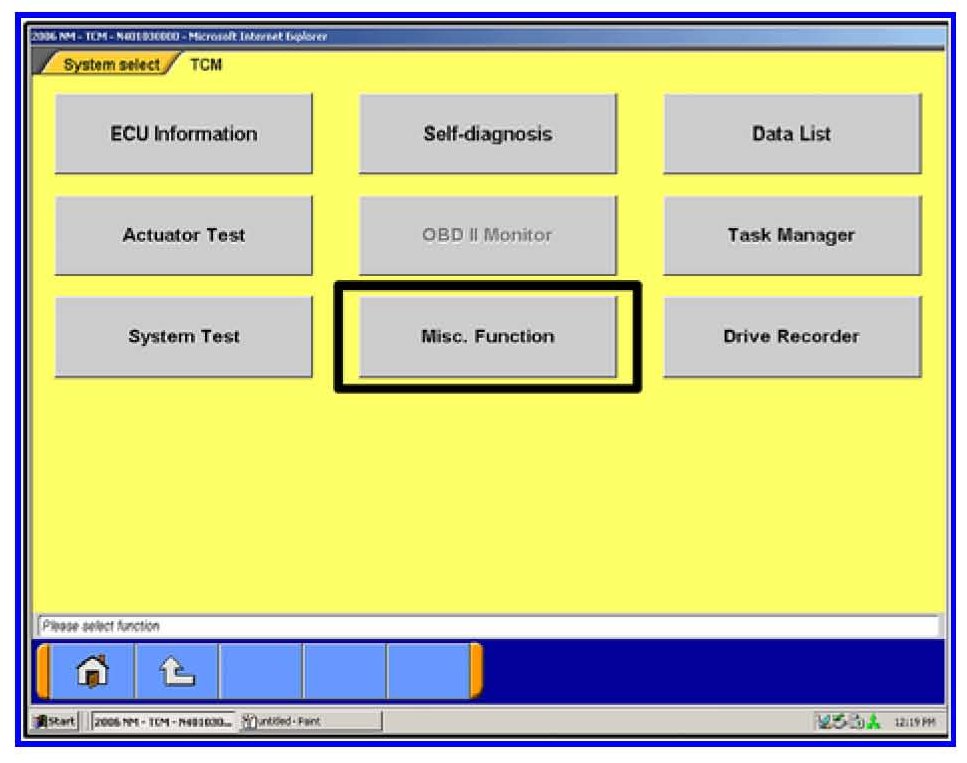Open Task Manager function

point(791,235)
